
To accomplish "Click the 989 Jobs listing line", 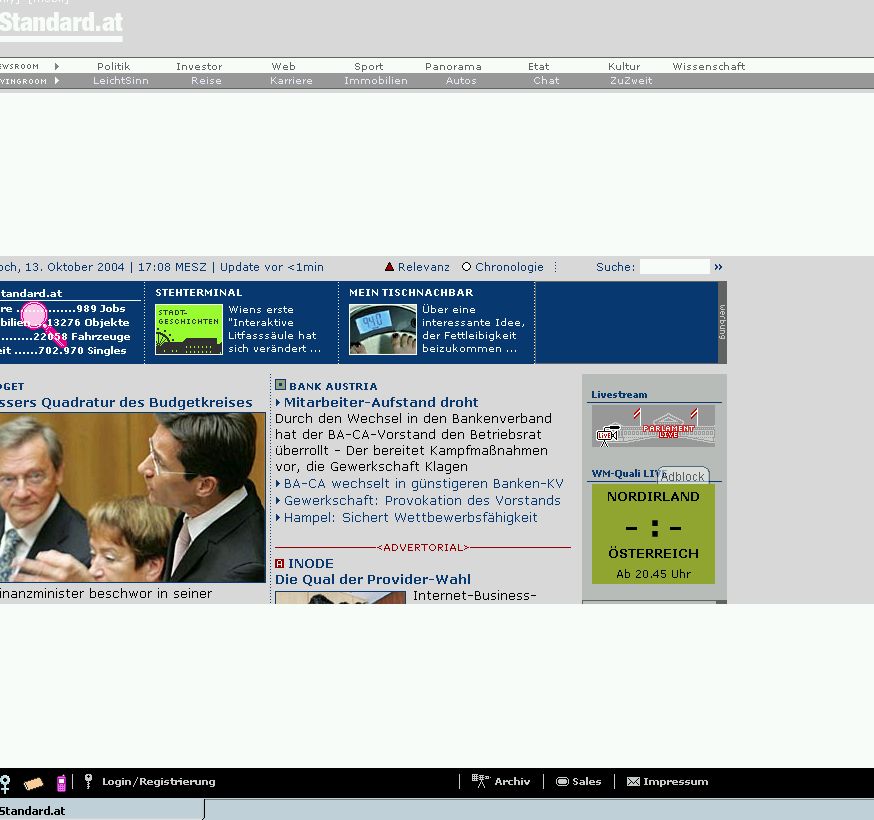I will click(63, 308).
